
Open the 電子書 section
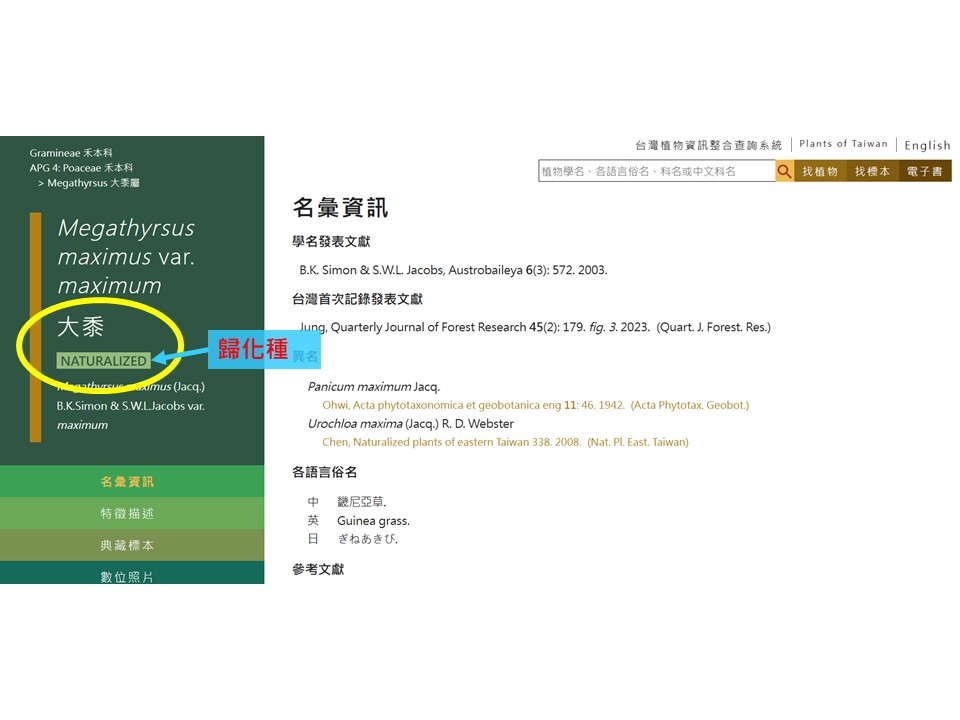click(x=925, y=171)
